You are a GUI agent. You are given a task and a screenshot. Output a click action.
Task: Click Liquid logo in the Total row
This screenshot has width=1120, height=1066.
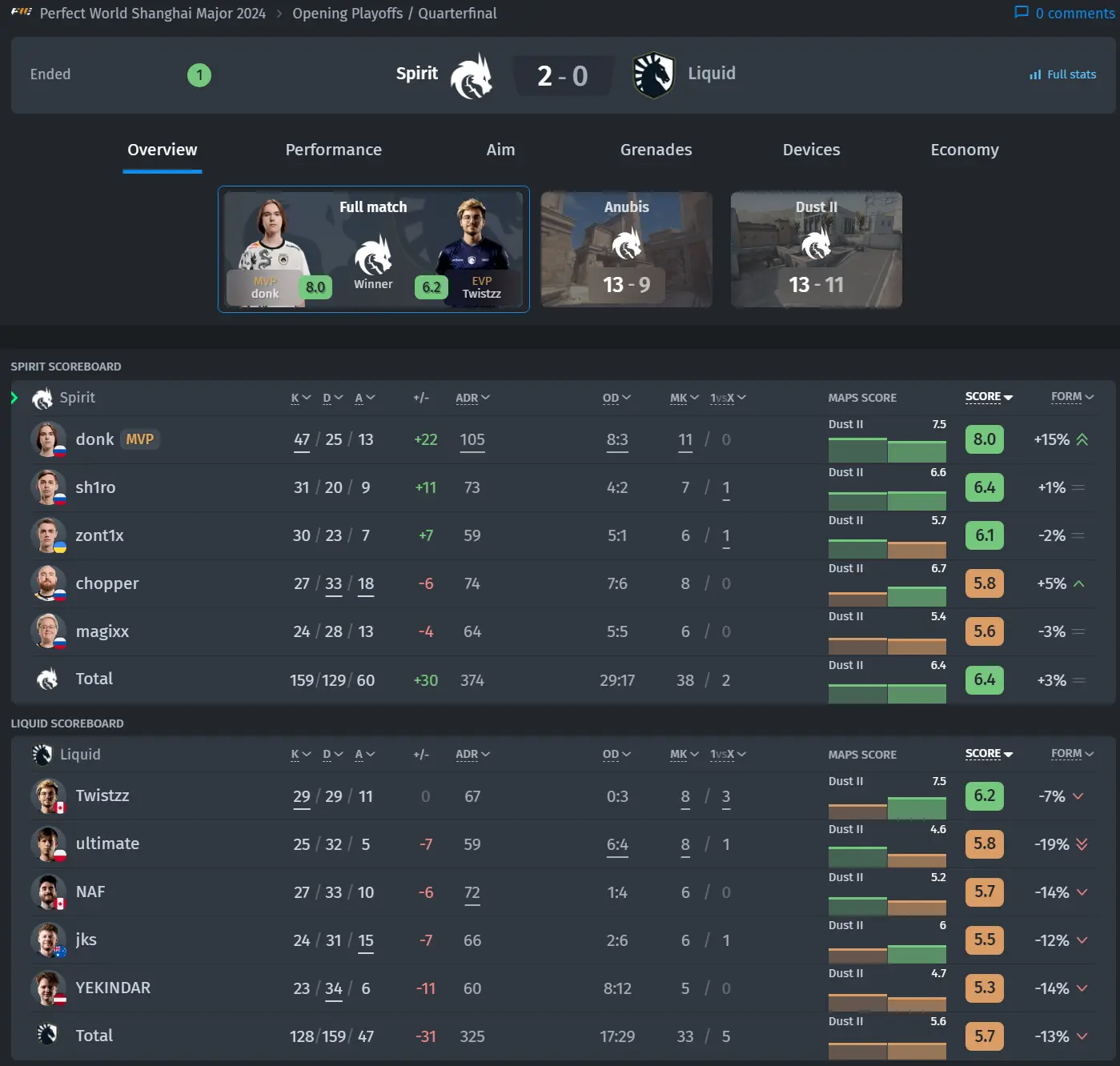[x=47, y=1036]
